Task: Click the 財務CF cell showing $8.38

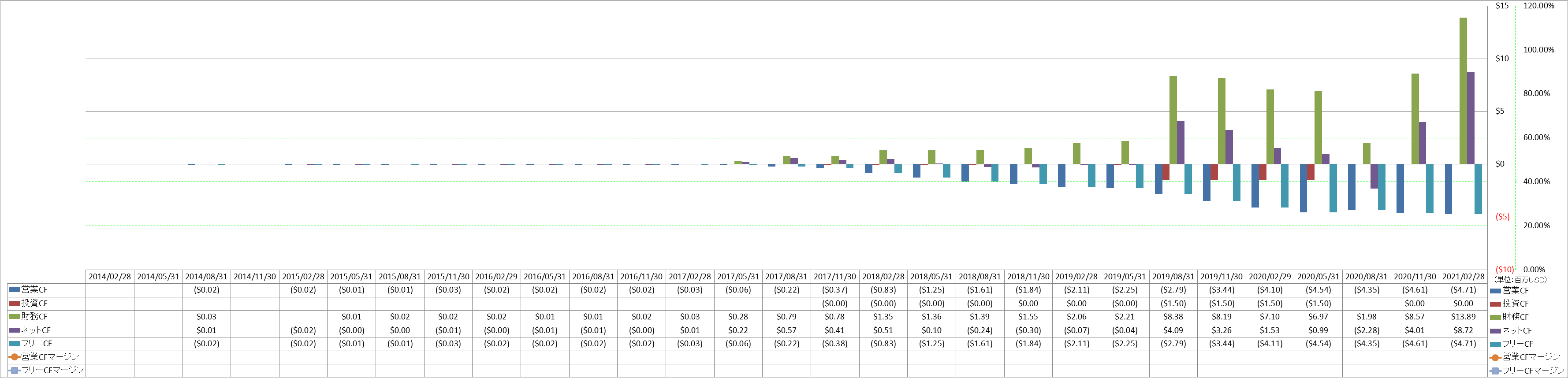Action: click(1173, 316)
